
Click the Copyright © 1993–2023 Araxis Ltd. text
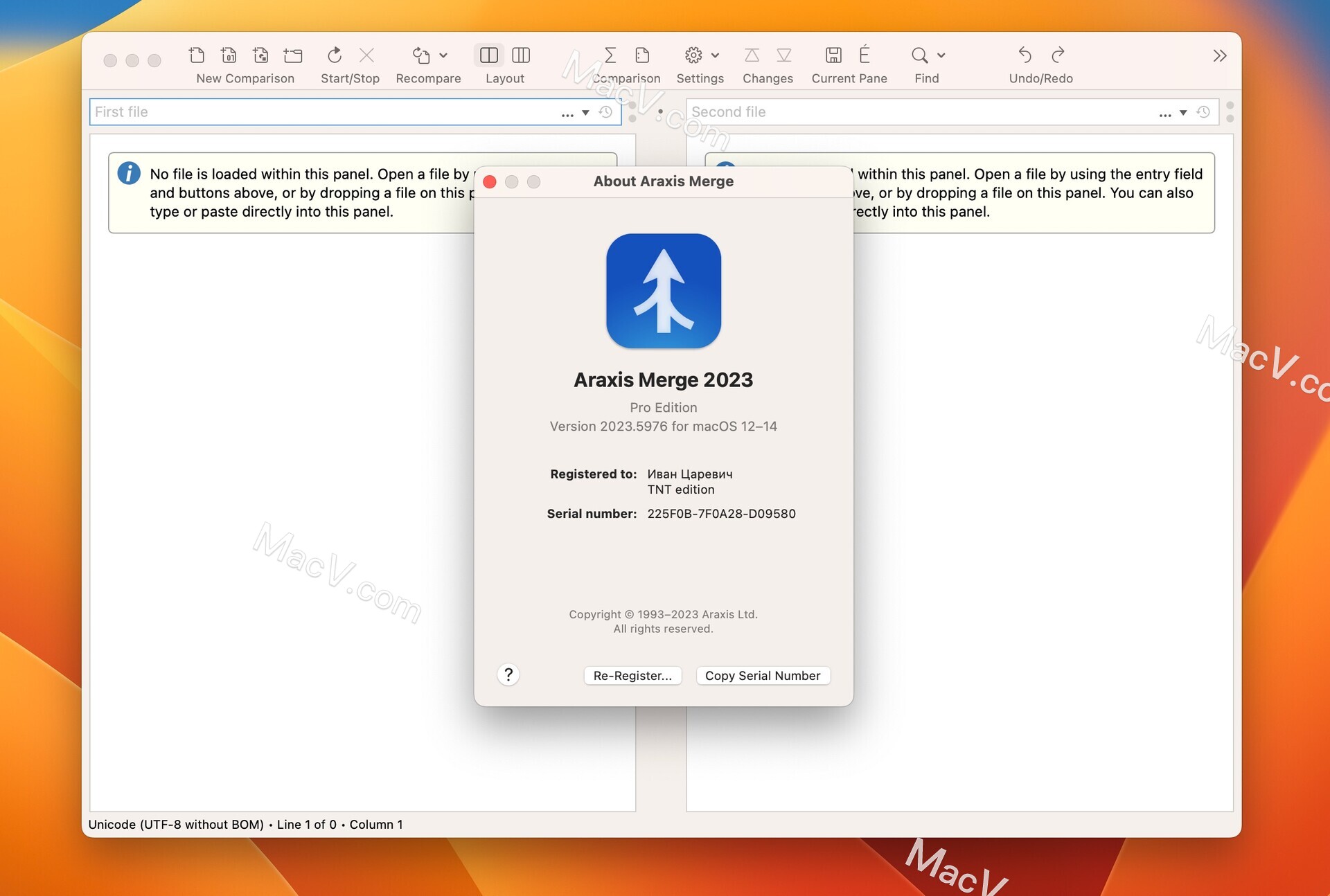[663, 614]
